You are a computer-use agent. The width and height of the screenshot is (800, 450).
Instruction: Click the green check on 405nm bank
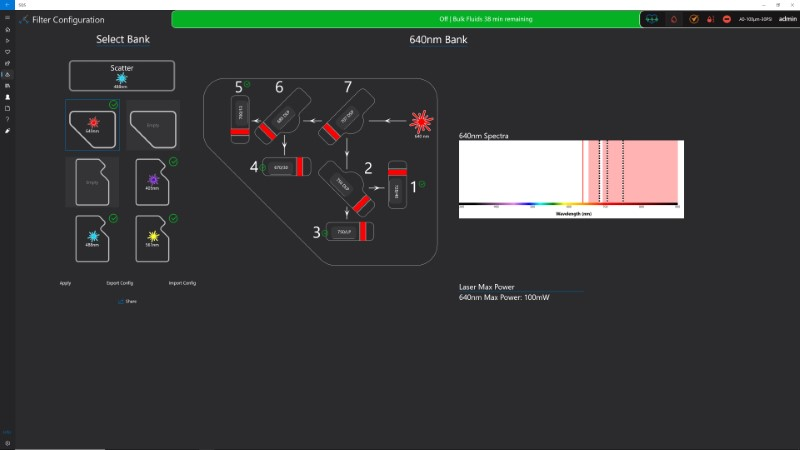coord(173,162)
